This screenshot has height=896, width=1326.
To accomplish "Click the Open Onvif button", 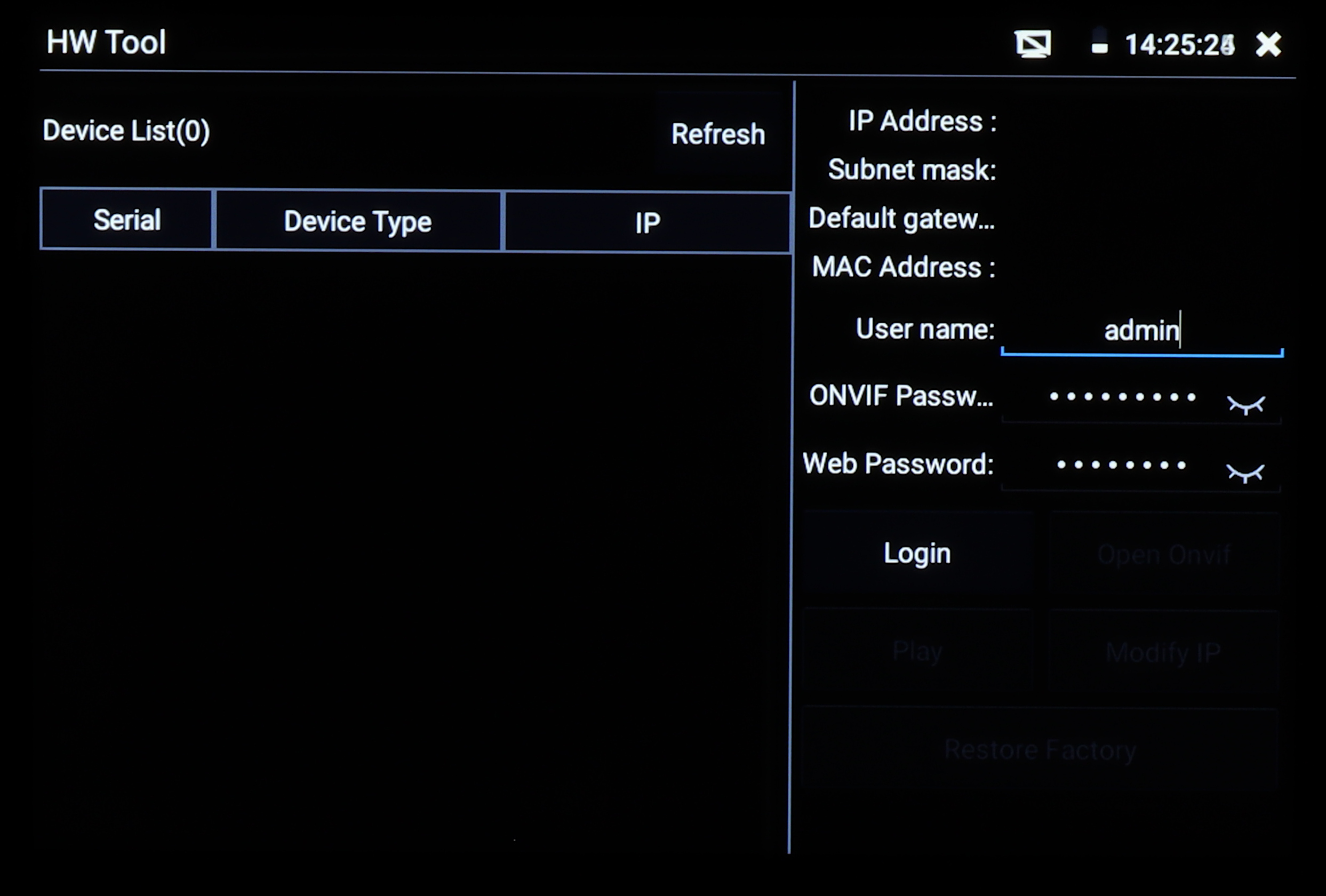I will tap(1163, 554).
